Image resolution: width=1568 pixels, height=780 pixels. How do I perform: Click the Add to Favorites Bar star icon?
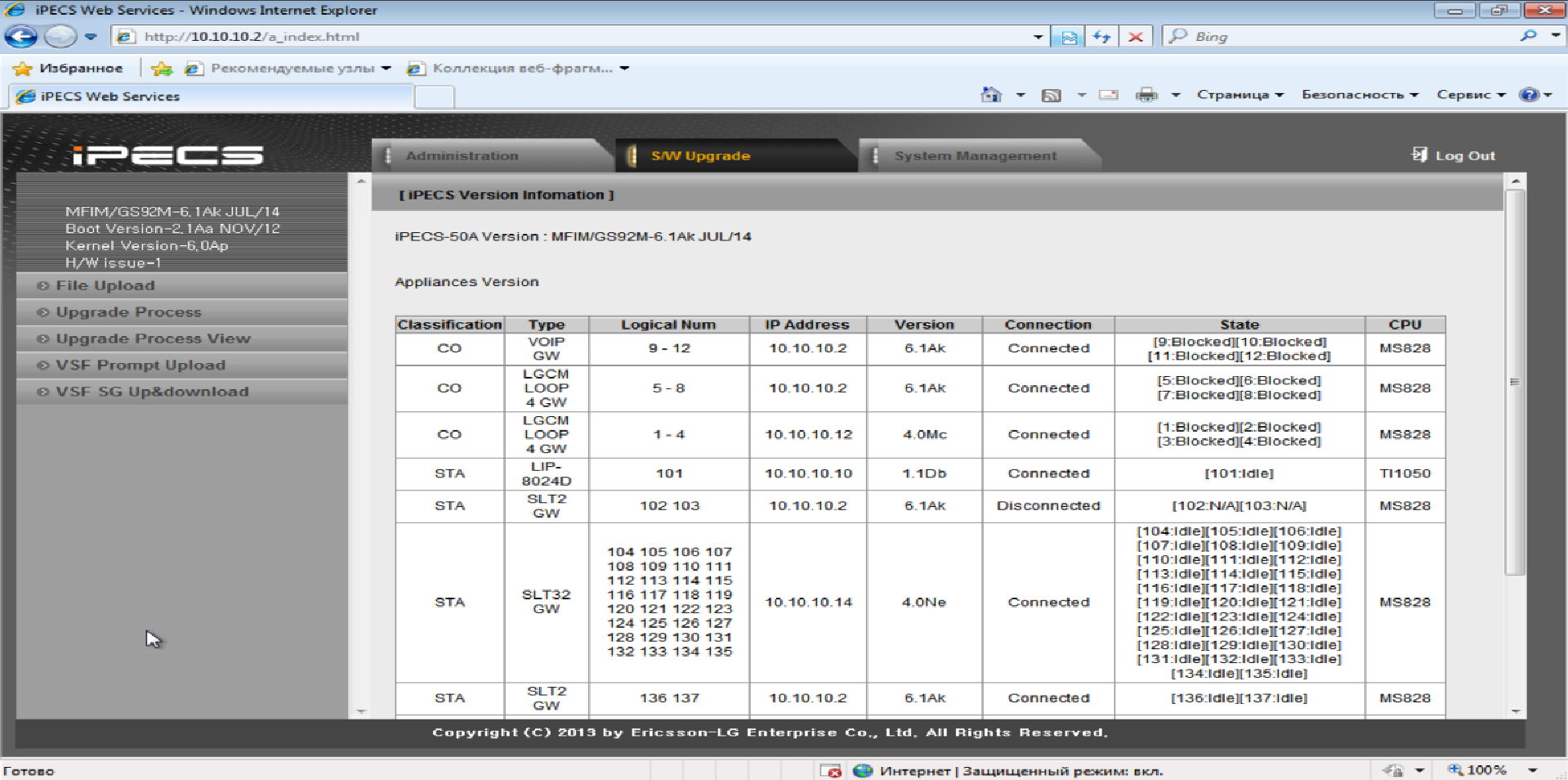(x=162, y=69)
